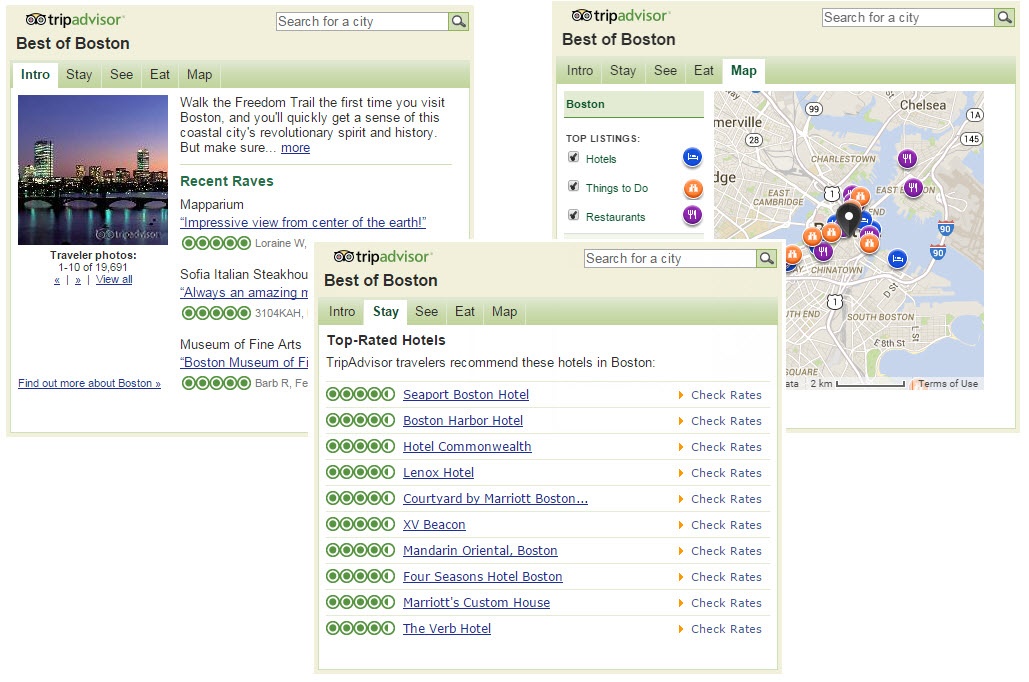Click the orange Things to Do legend icon

click(x=693, y=189)
